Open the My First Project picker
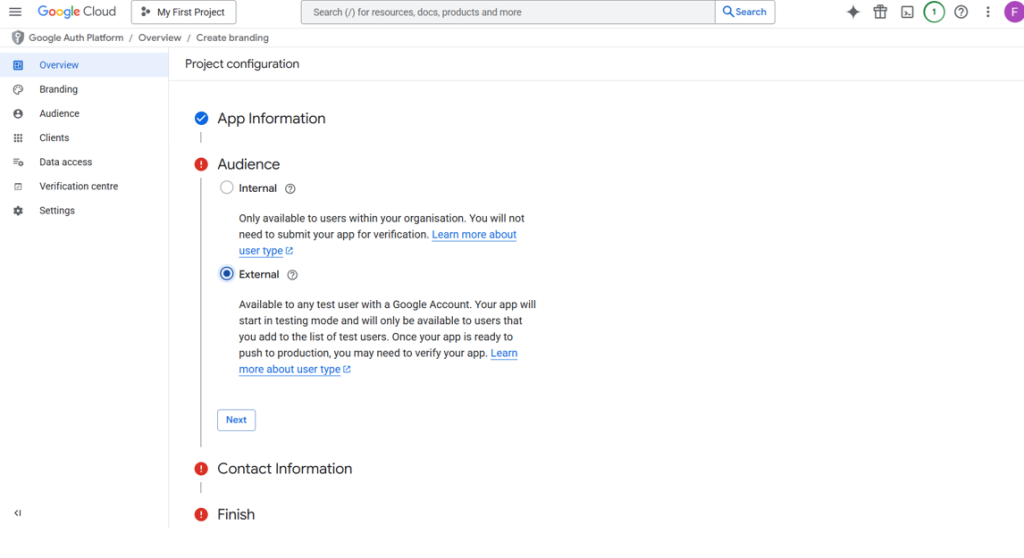The height and width of the screenshot is (558, 1024). [184, 12]
